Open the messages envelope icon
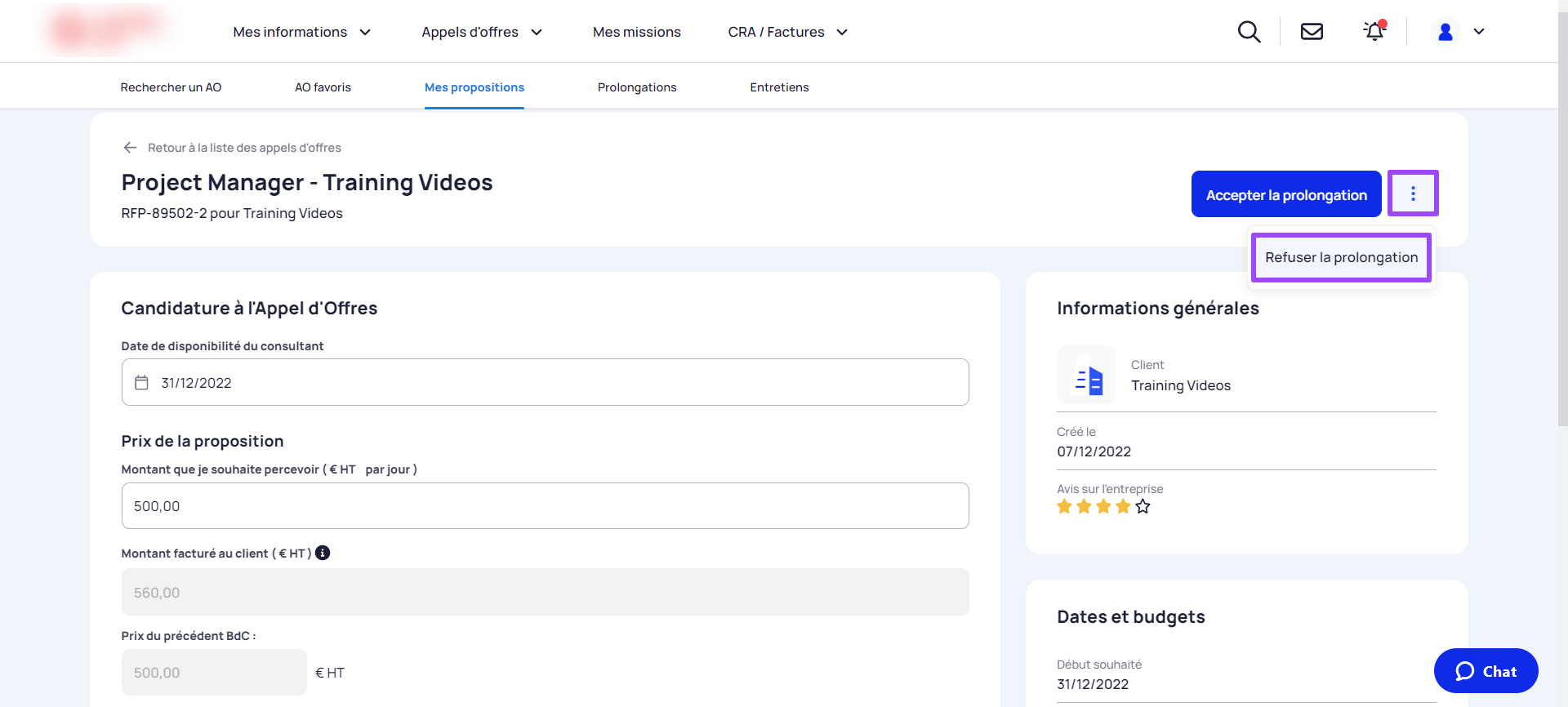The width and height of the screenshot is (1568, 707). [x=1312, y=32]
